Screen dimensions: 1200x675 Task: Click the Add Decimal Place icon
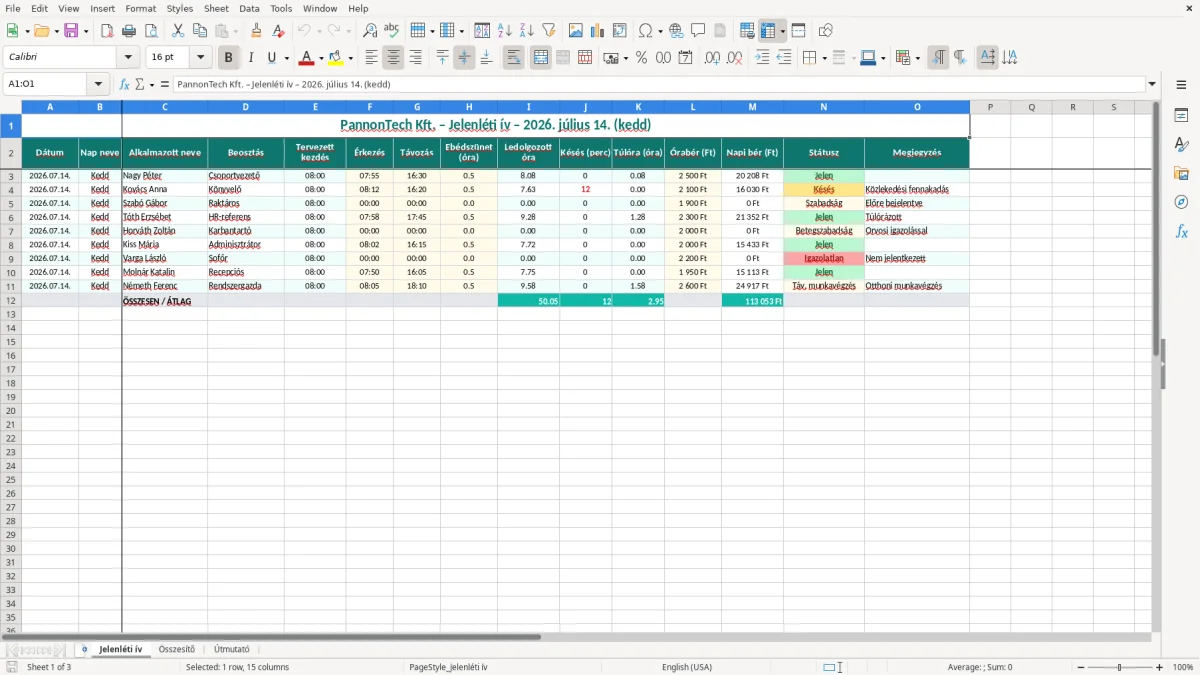[x=713, y=58]
